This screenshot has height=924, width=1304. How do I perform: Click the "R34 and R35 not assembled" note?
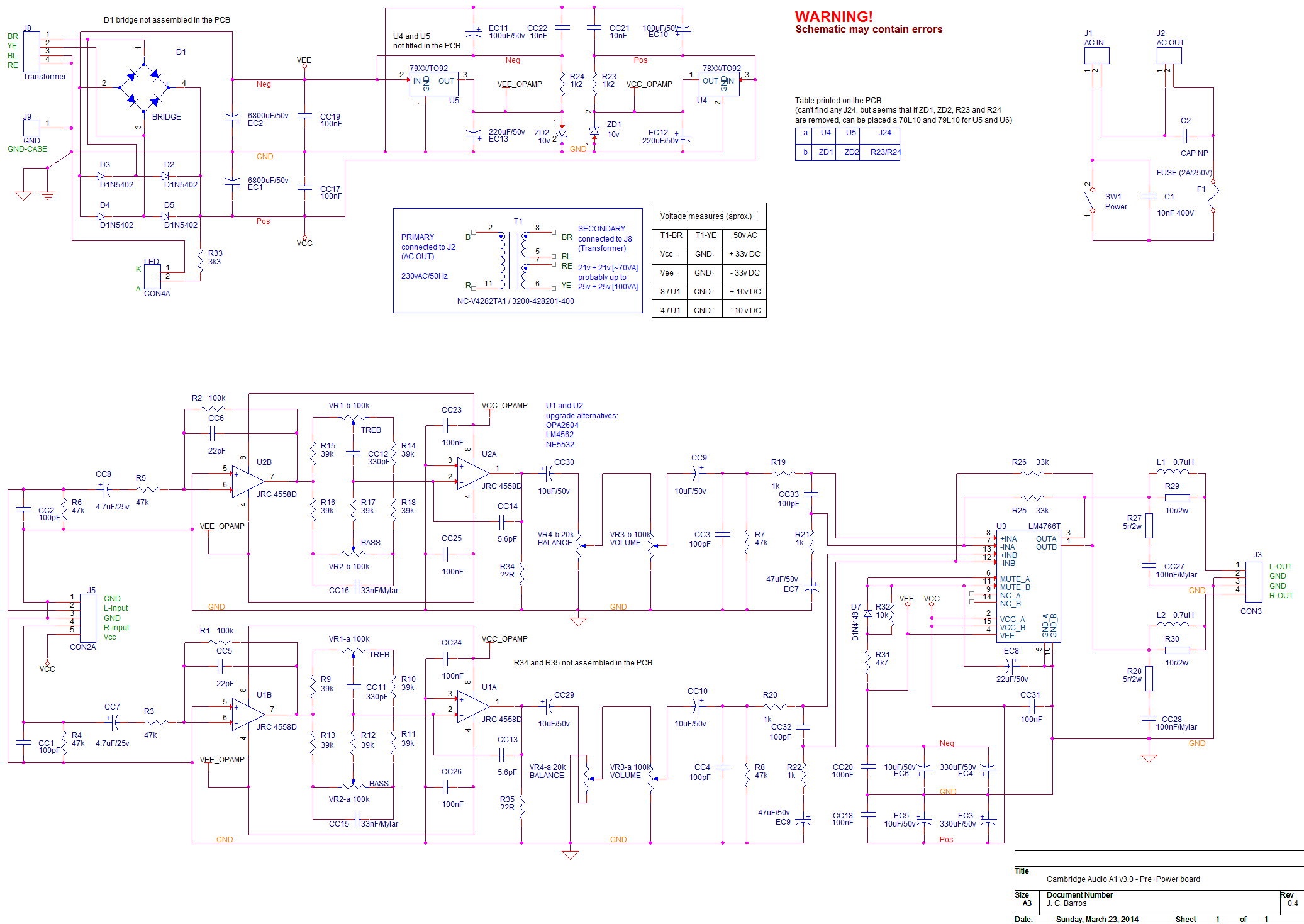click(x=582, y=662)
